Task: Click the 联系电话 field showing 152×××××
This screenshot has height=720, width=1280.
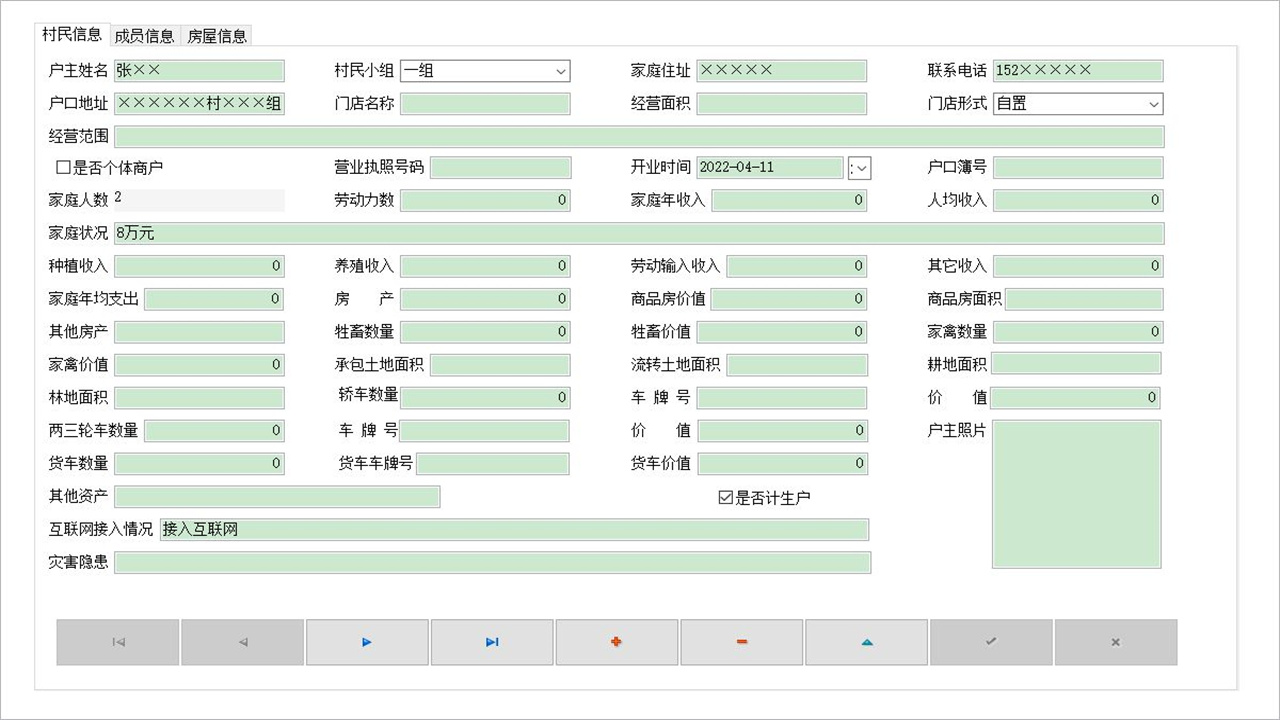Action: (1078, 70)
